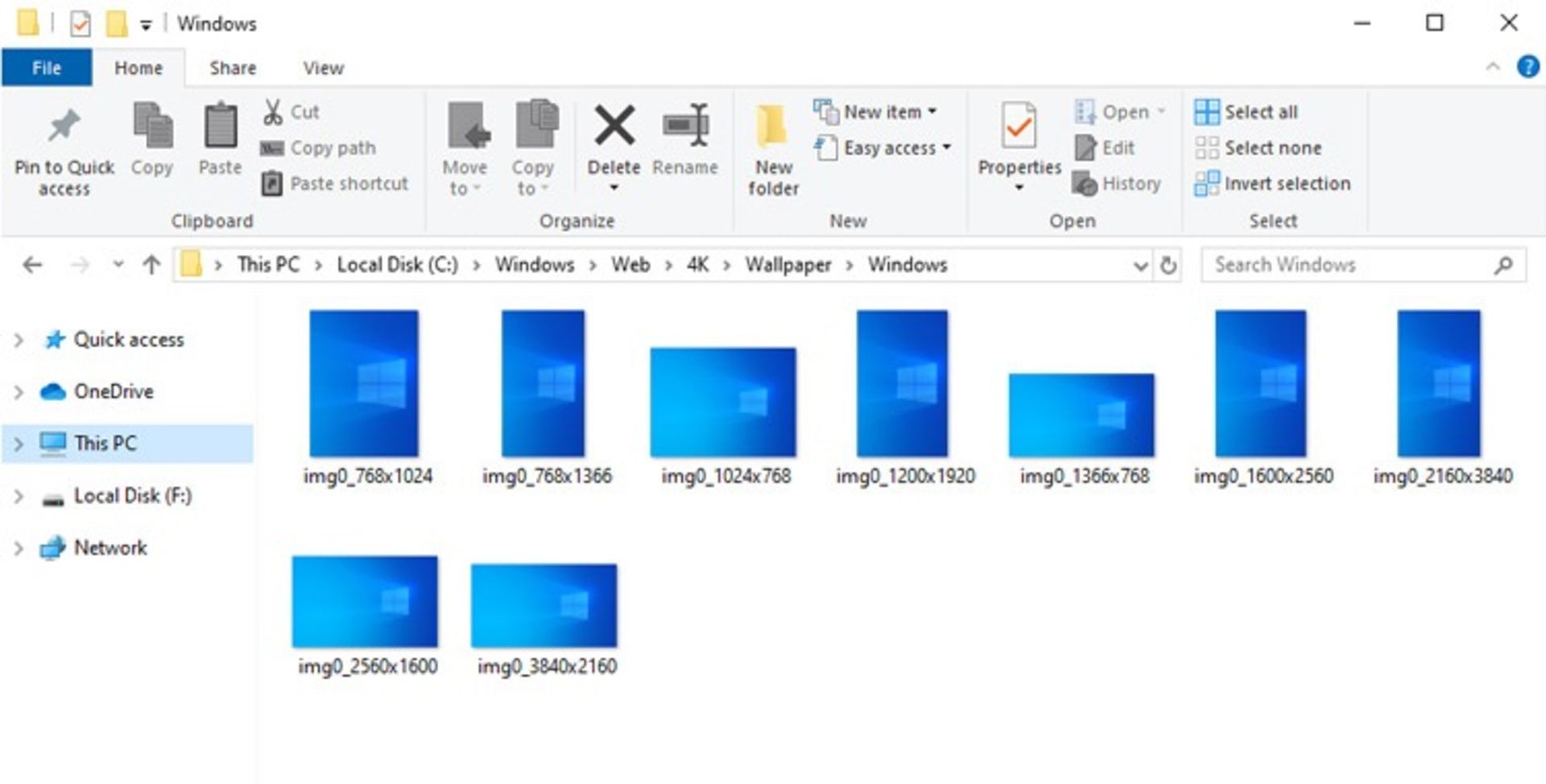
Task: Switch to the View ribbon tab
Action: (324, 68)
